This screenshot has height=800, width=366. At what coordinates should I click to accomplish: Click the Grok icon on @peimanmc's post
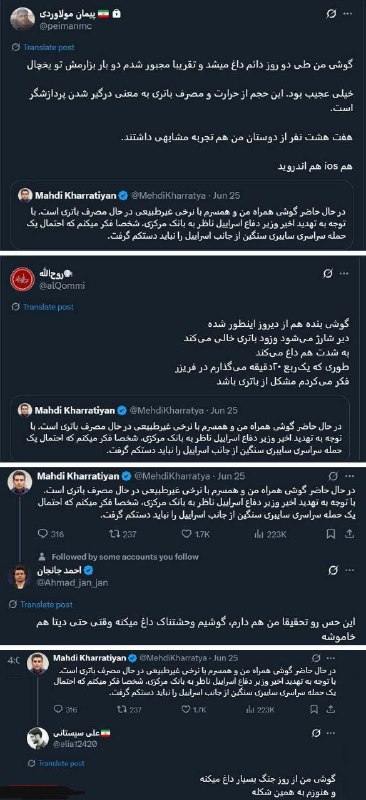point(331,15)
